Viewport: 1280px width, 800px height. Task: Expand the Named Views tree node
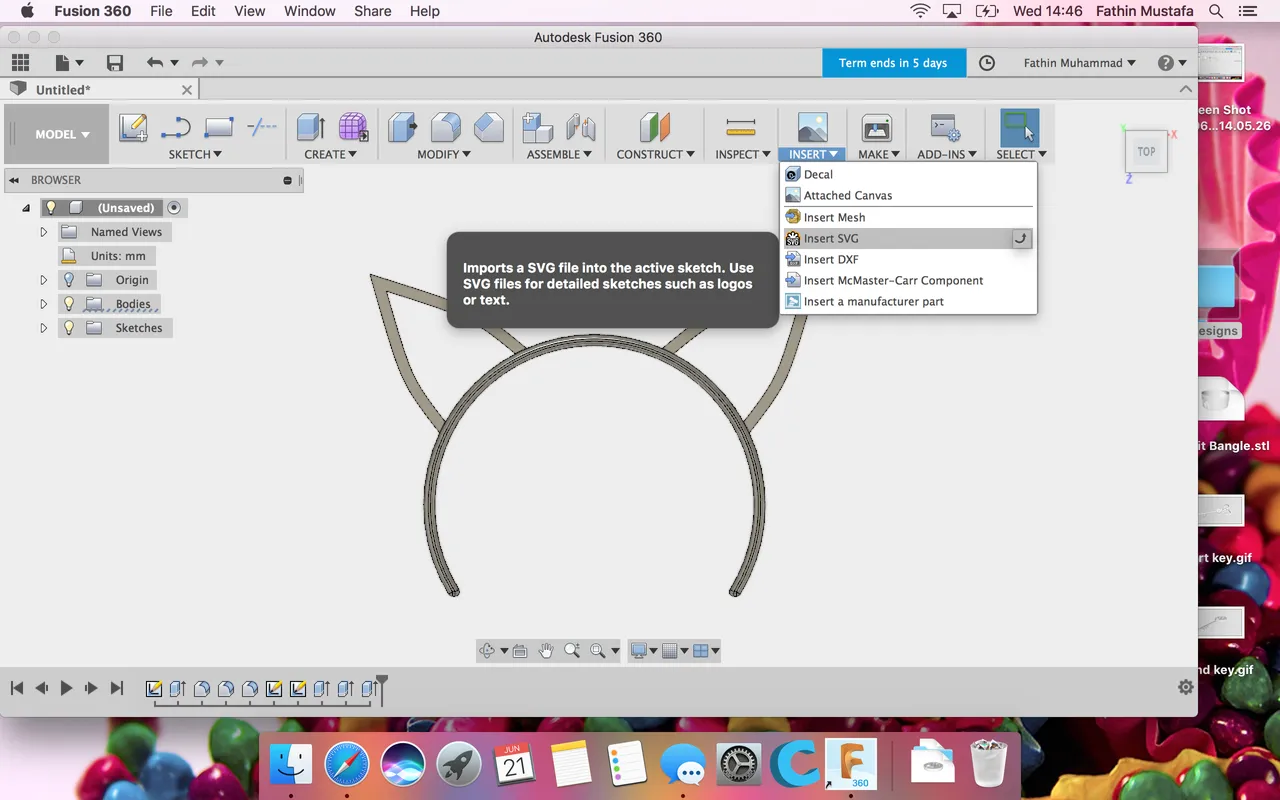point(43,232)
